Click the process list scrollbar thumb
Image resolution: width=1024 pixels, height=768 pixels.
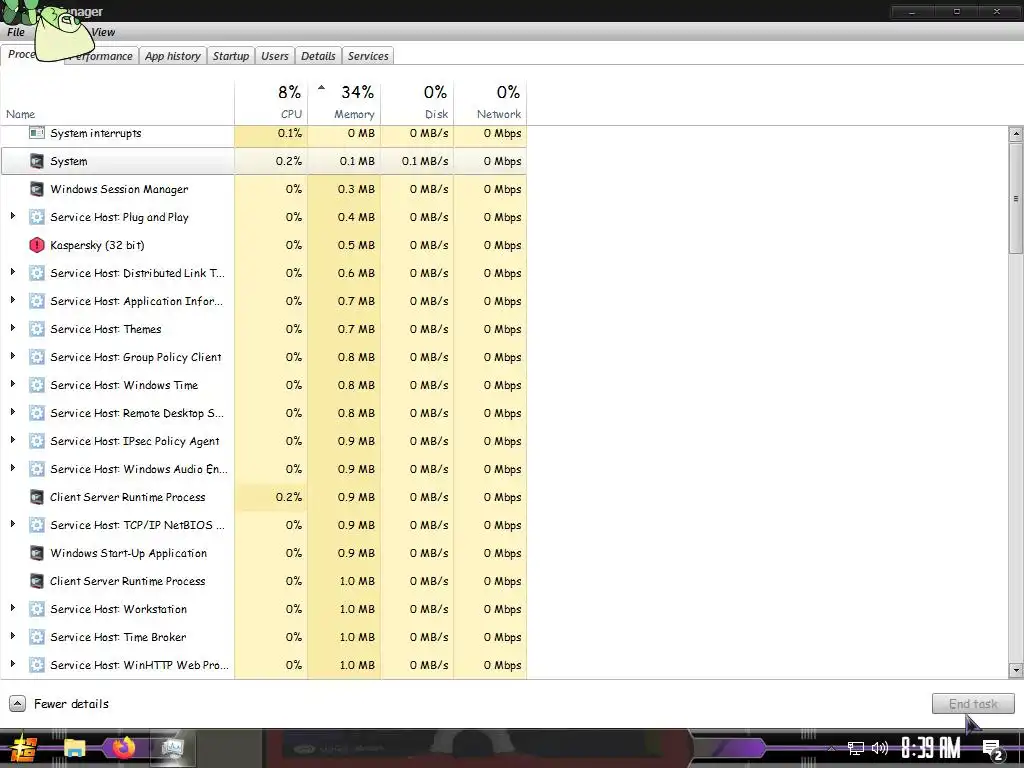[x=1016, y=199]
